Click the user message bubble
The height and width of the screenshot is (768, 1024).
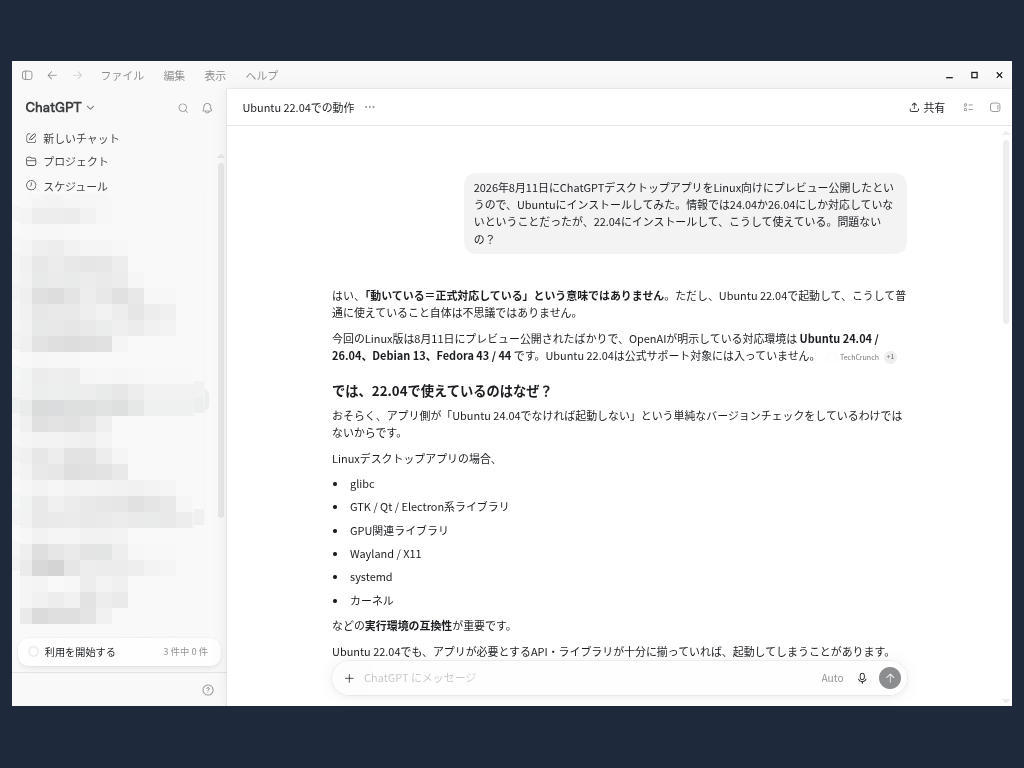point(685,213)
